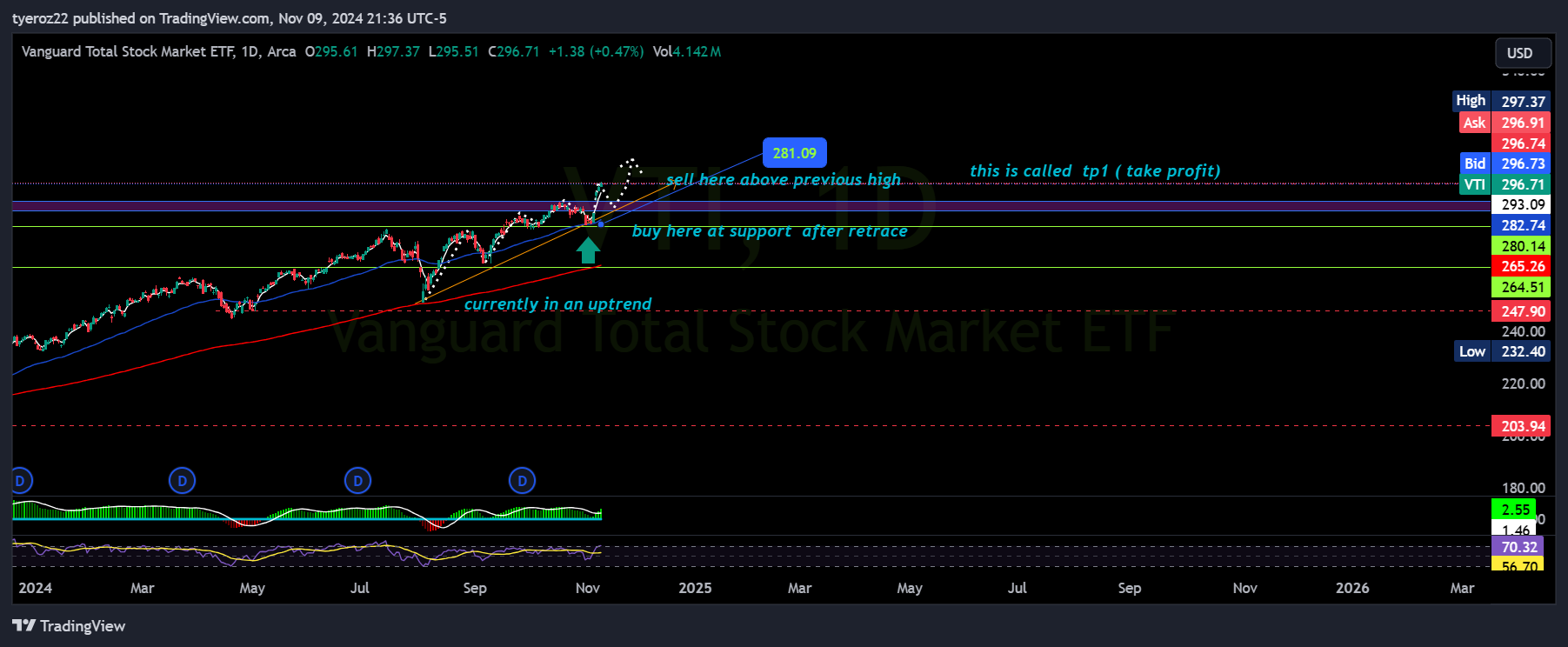Click the 2025 time axis label

click(x=695, y=588)
